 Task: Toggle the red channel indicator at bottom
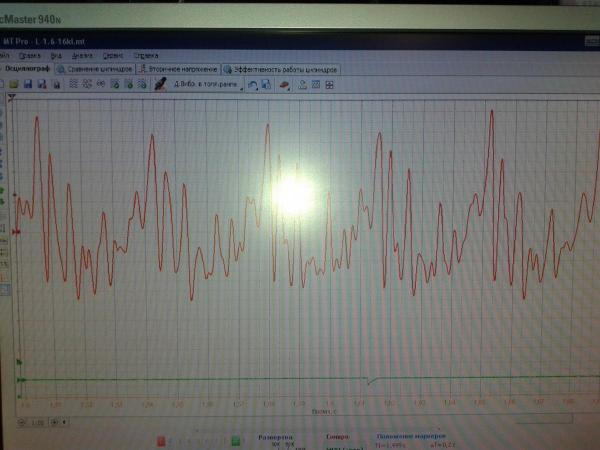[x=161, y=442]
